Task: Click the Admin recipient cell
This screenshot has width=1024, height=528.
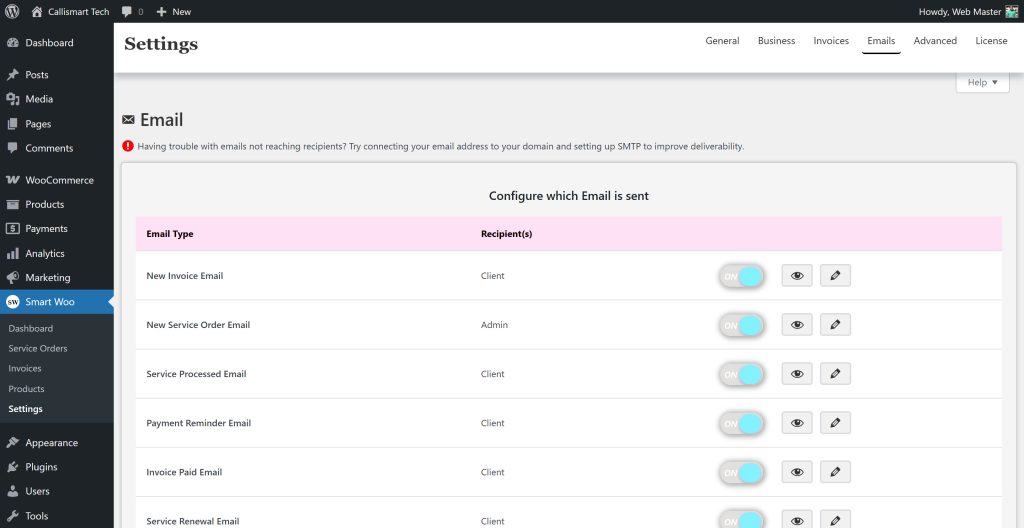Action: tap(494, 325)
